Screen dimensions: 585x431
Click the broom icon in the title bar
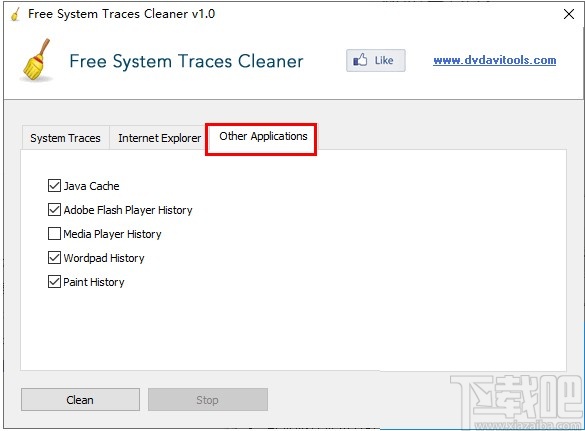(15, 15)
